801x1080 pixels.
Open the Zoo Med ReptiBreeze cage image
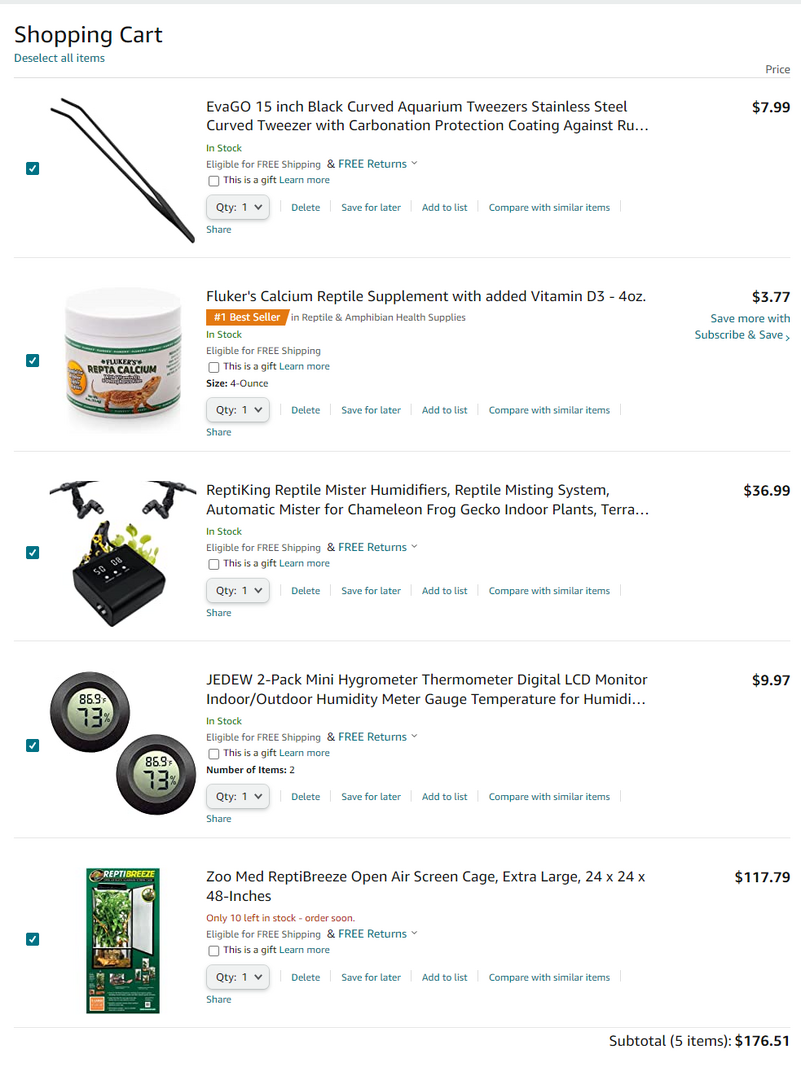[123, 941]
